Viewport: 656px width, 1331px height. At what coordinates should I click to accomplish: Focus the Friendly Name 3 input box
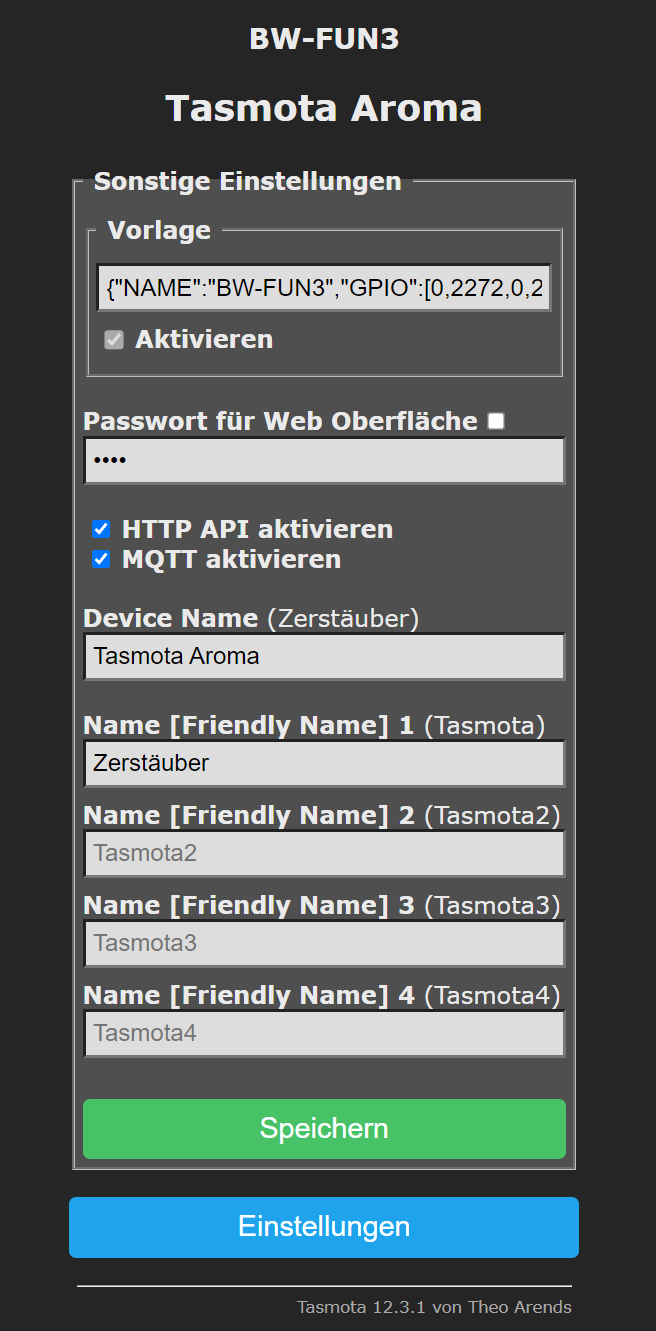324,943
